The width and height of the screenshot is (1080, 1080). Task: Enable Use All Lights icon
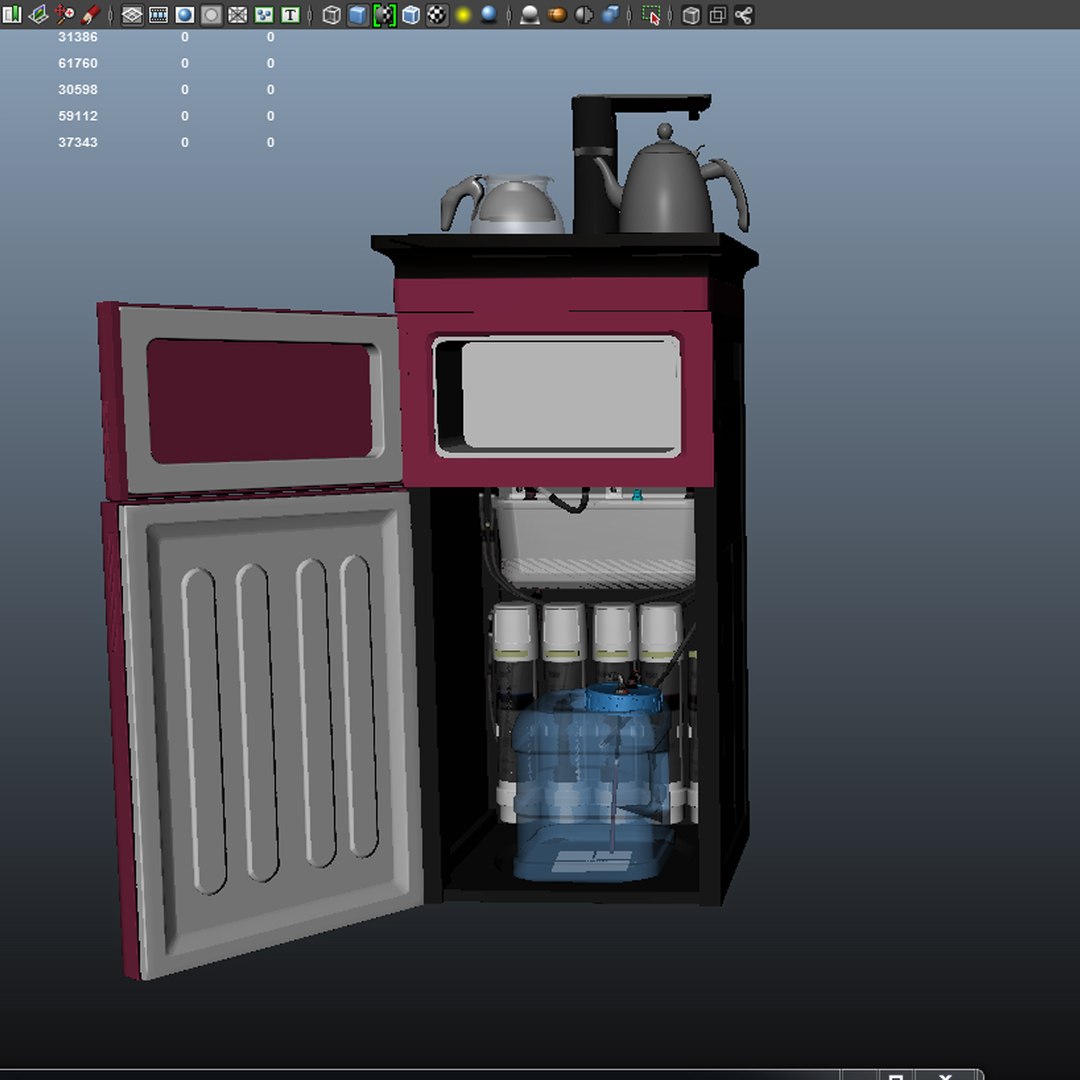point(464,14)
